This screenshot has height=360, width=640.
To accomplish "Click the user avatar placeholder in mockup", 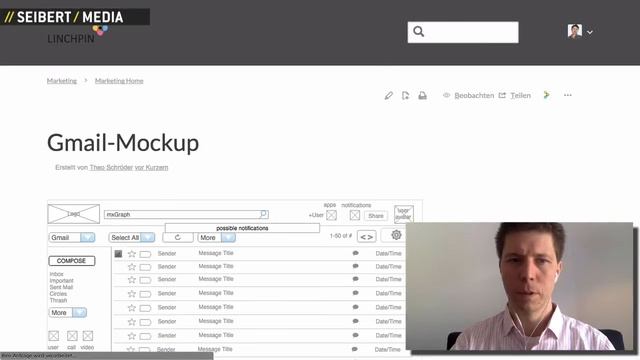I will coord(404,214).
